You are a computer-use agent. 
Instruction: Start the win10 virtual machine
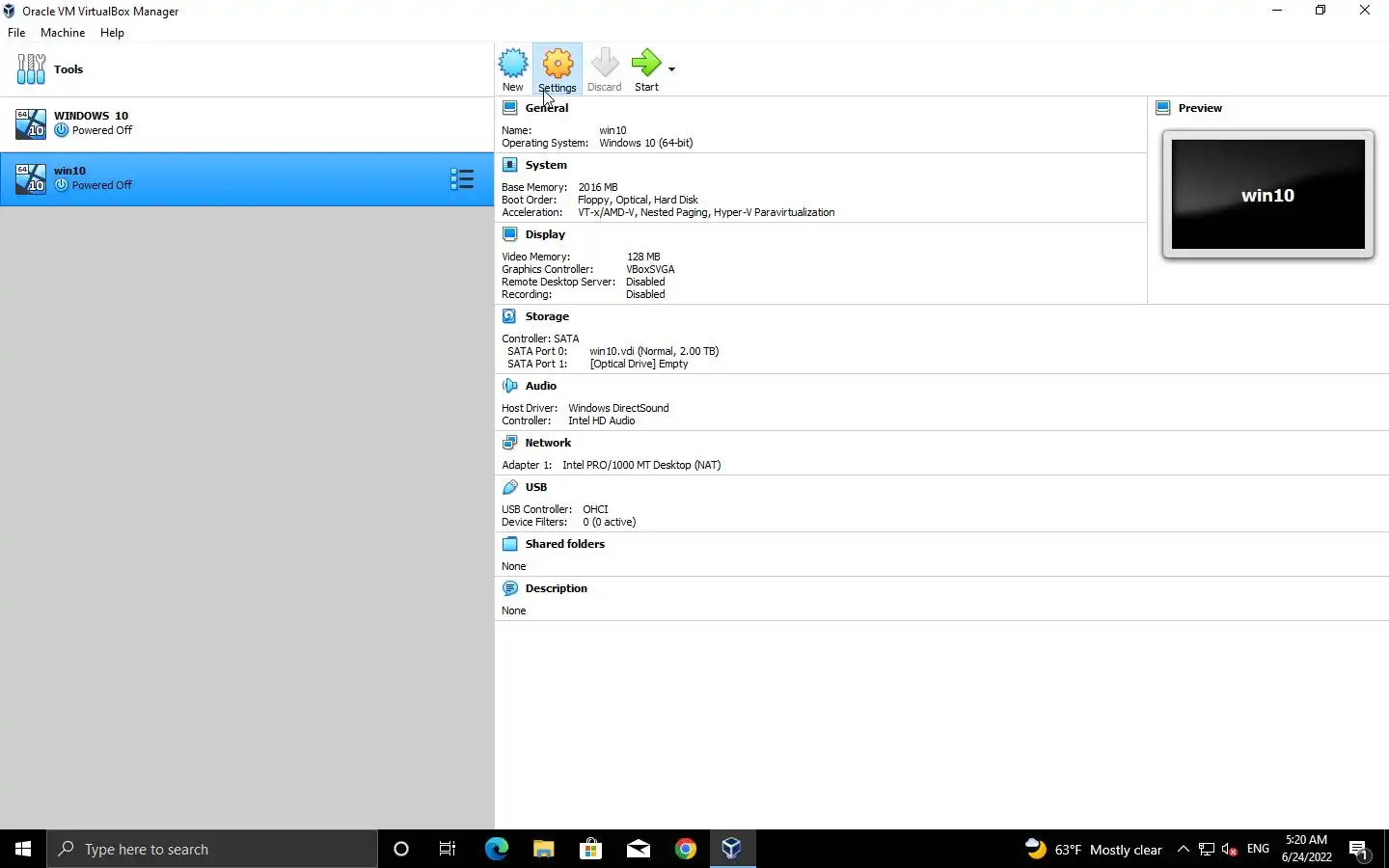tap(646, 69)
